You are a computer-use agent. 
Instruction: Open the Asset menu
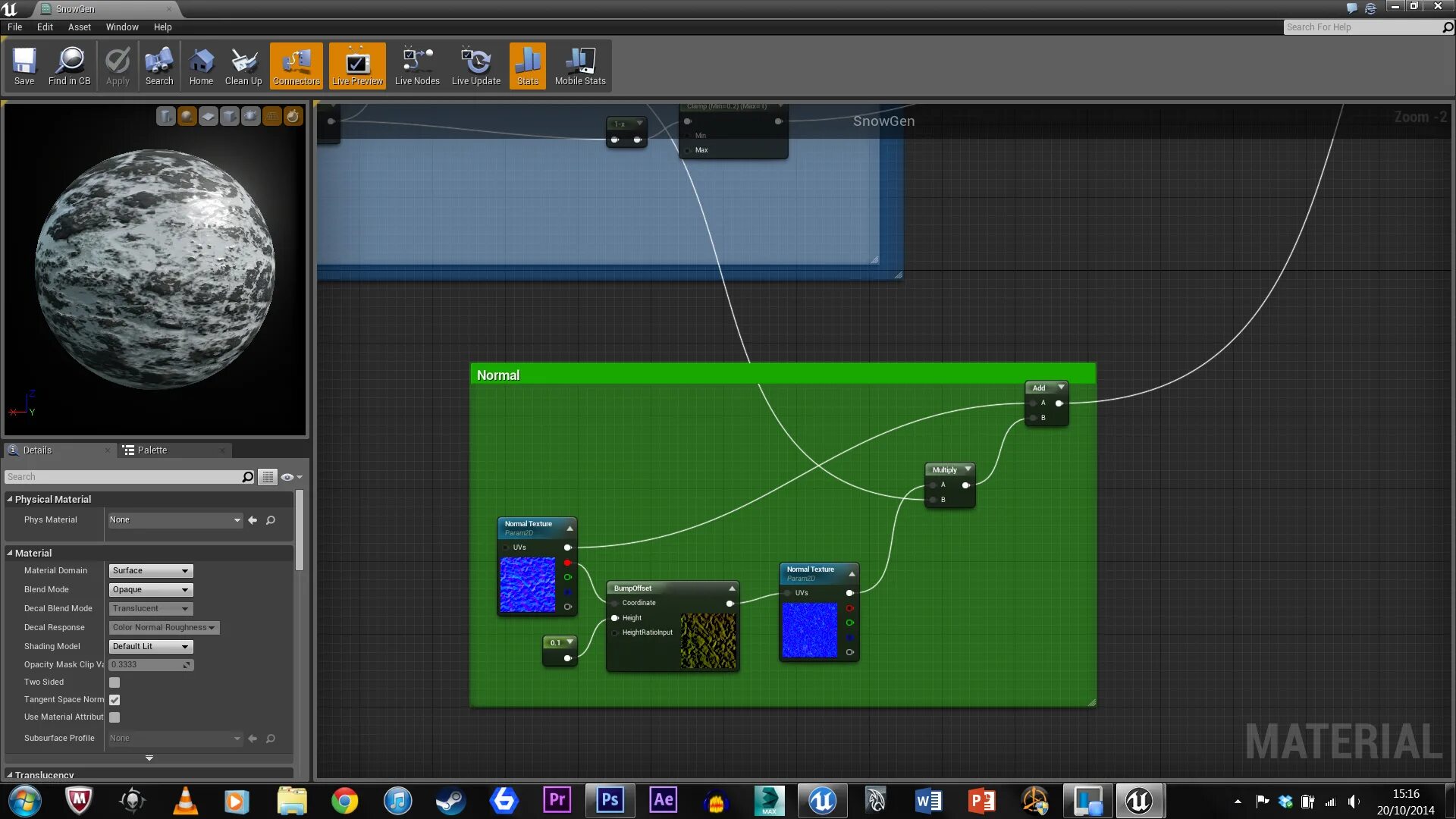click(x=79, y=27)
